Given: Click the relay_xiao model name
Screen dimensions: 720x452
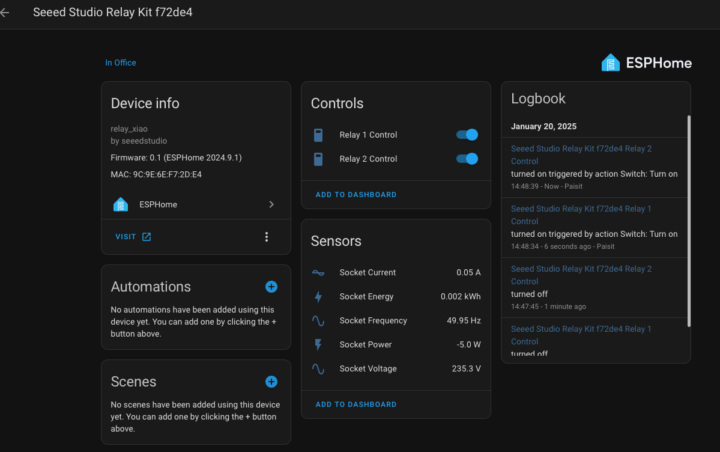Looking at the screenshot, I should (129, 129).
